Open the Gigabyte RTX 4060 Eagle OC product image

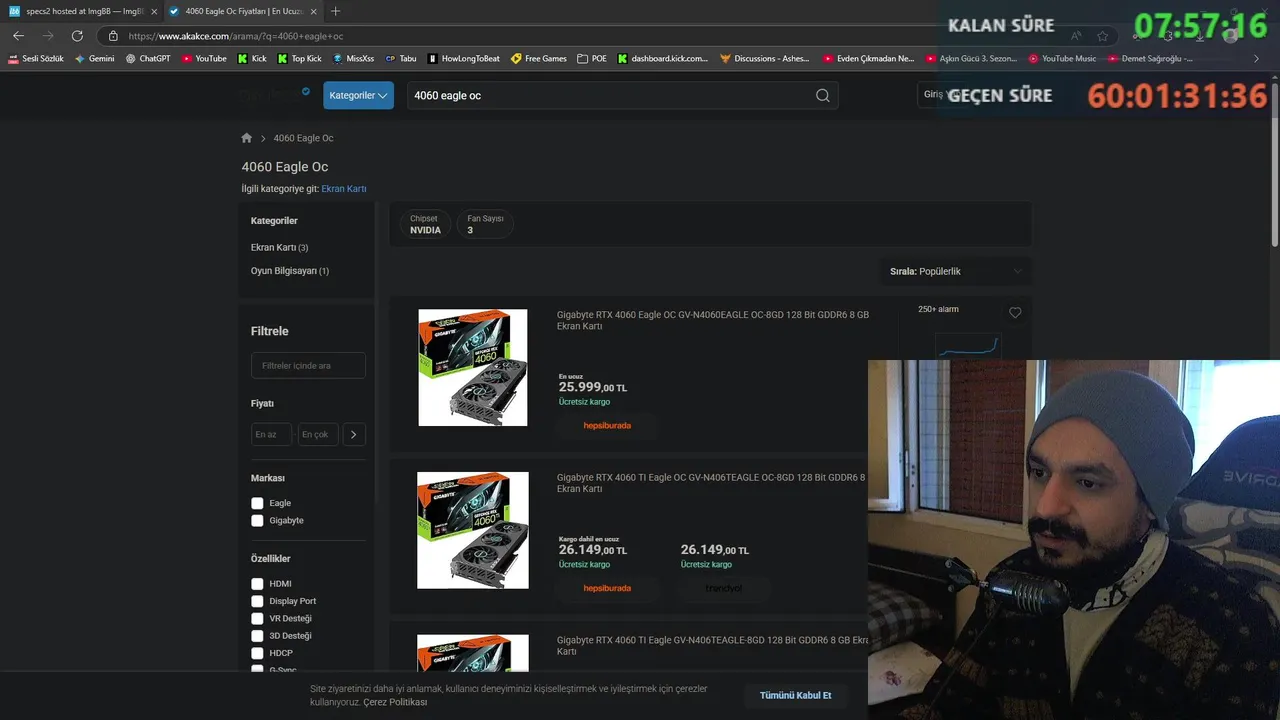473,368
